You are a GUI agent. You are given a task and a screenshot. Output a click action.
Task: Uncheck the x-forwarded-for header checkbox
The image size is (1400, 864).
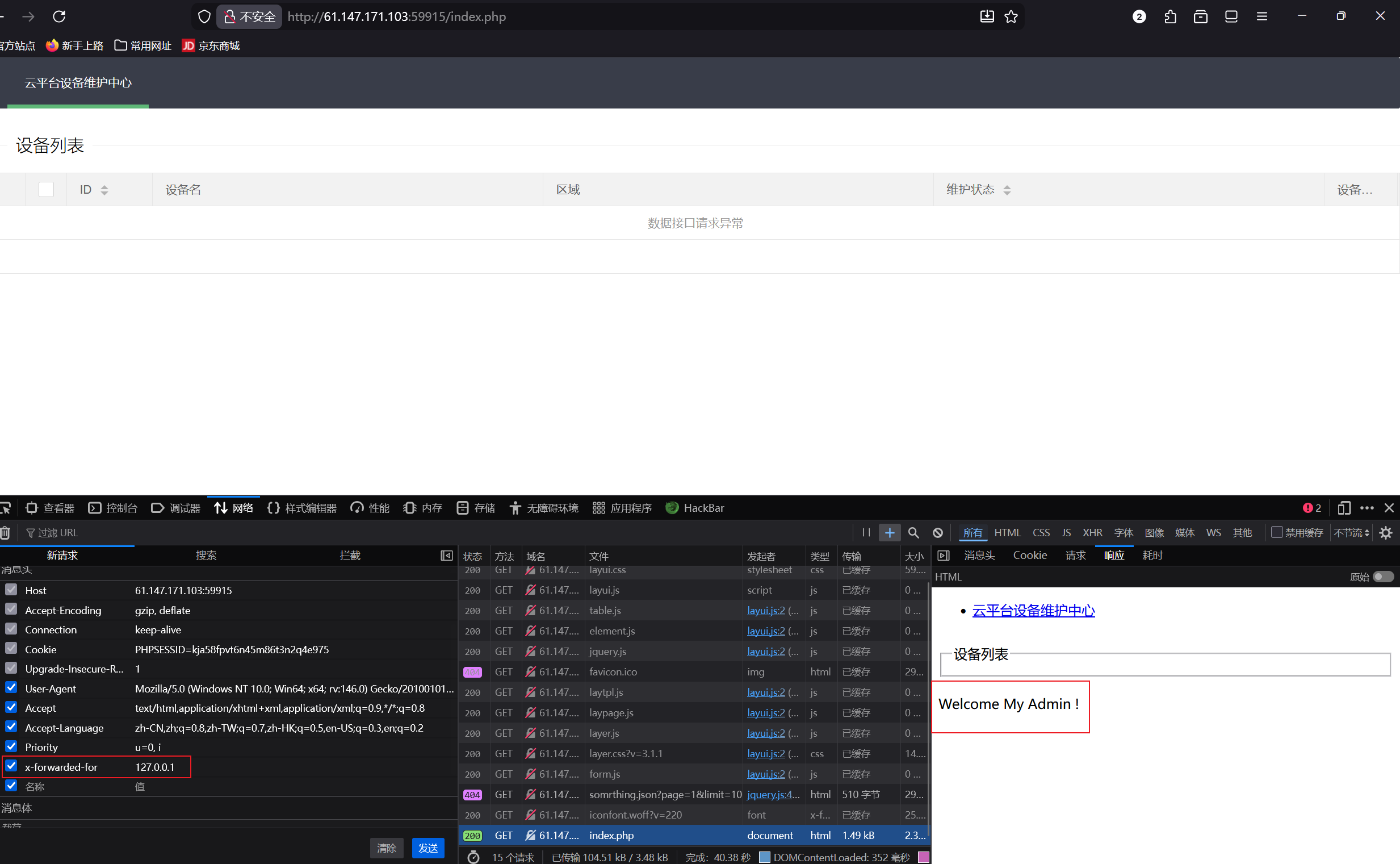tap(11, 766)
